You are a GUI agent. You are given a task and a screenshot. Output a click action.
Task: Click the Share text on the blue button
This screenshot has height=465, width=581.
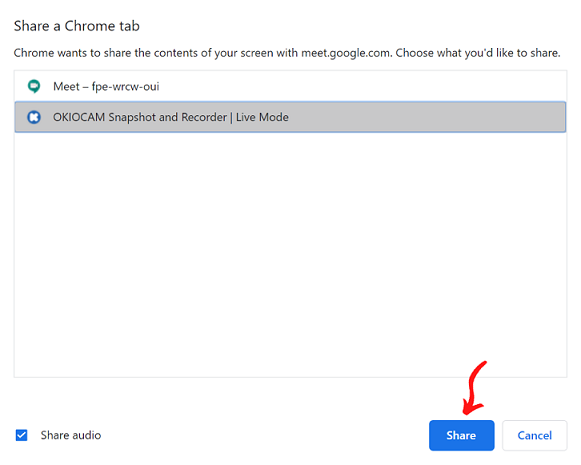pos(461,435)
